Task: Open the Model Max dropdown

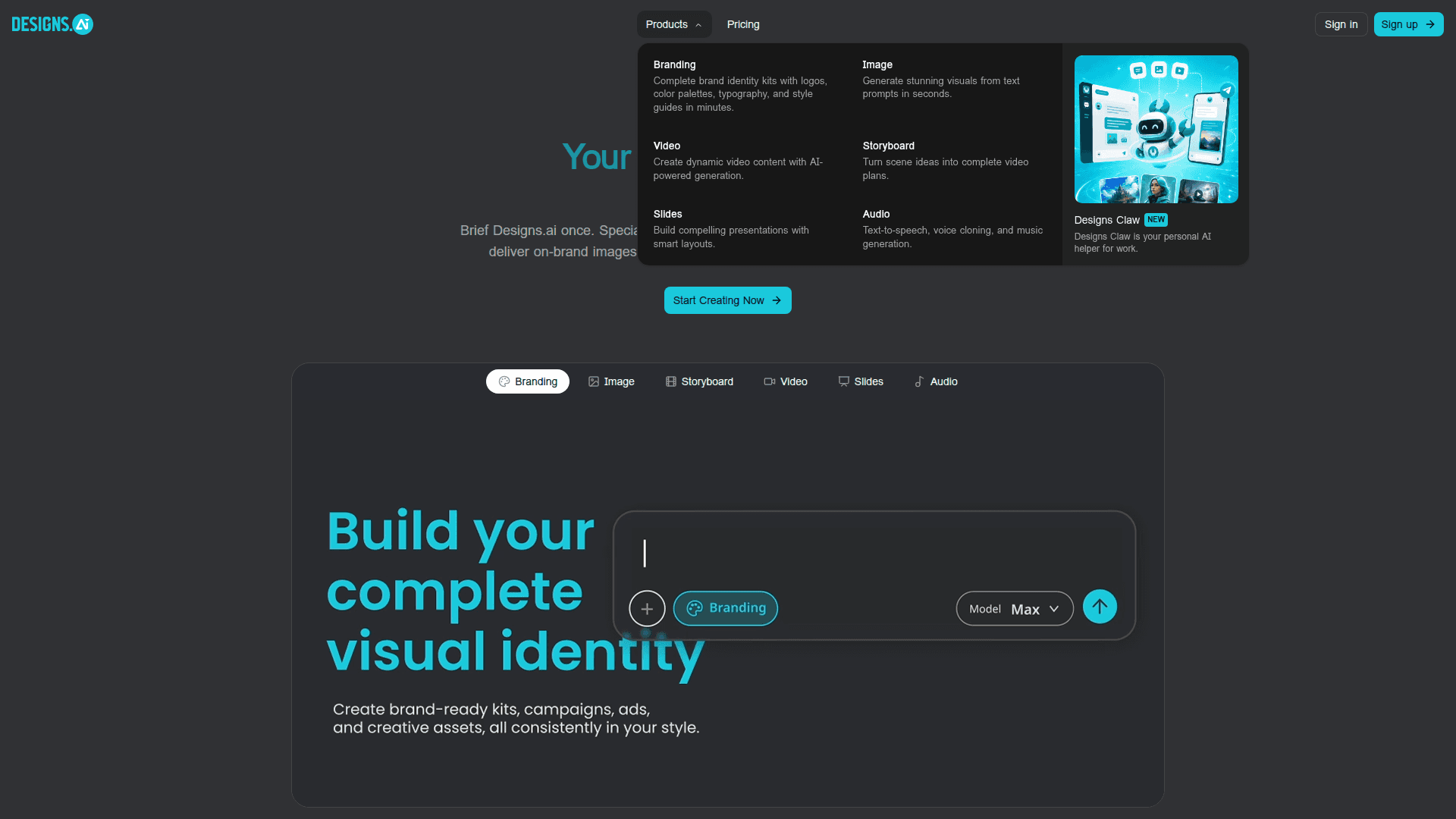Action: [x=1015, y=608]
